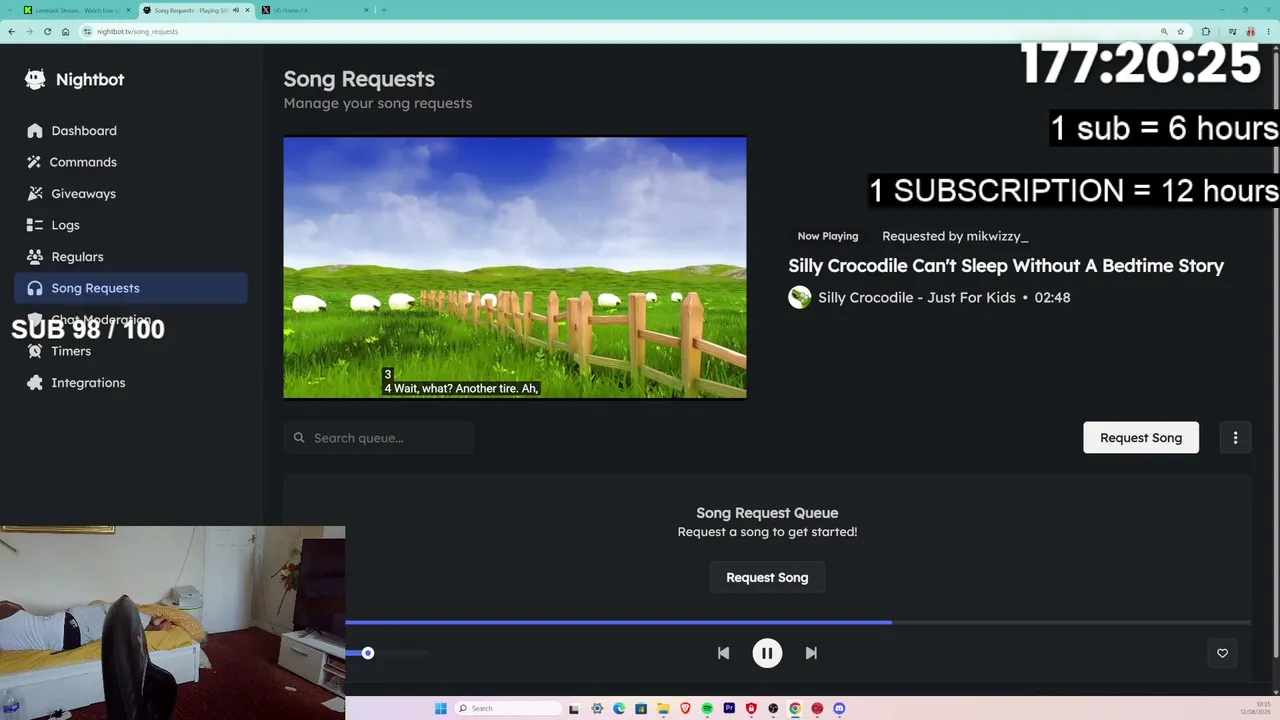Click the Nightbot logo icon
Viewport: 1280px width, 720px height.
pos(35,80)
